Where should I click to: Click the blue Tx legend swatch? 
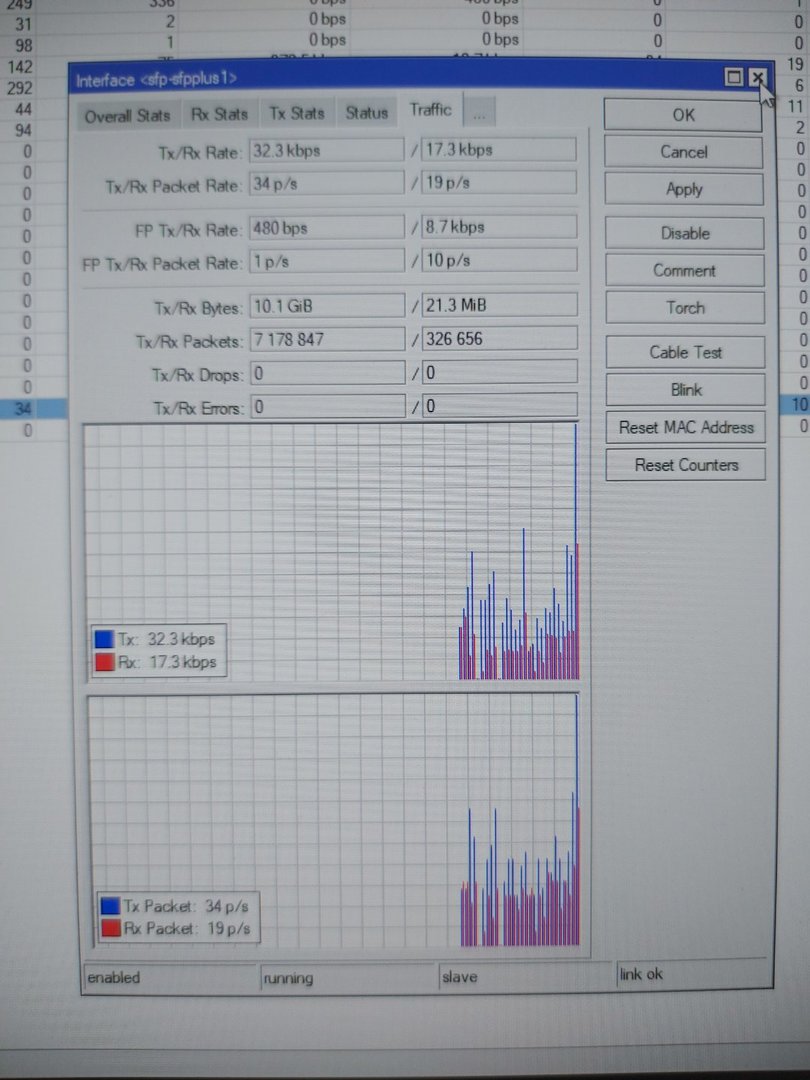pos(104,639)
